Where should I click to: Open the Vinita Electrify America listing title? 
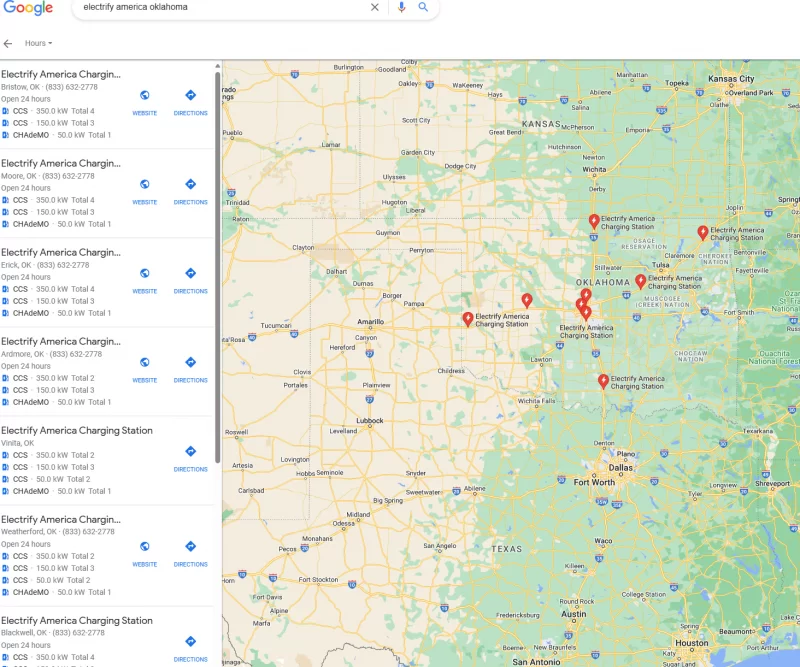click(77, 430)
